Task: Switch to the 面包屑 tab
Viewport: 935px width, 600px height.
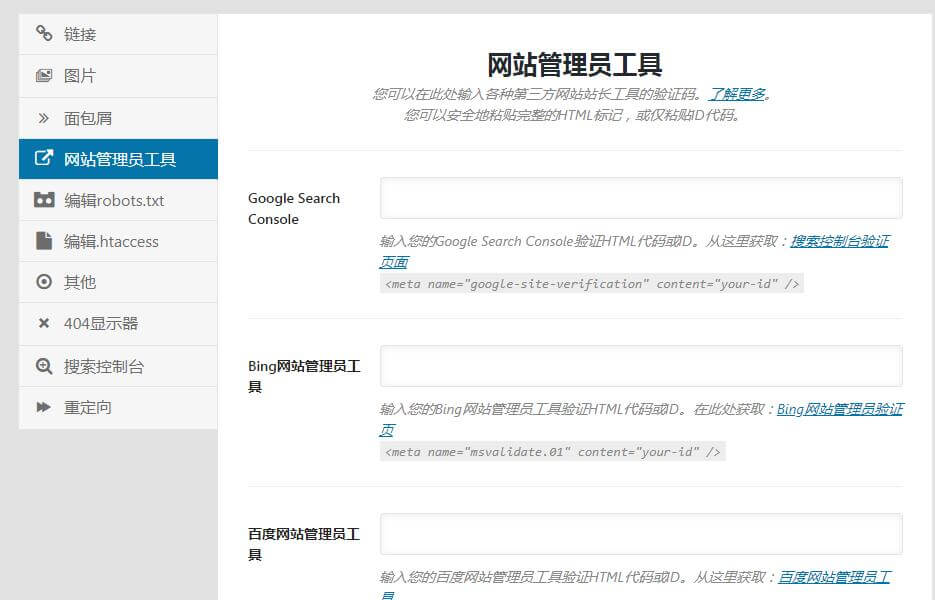Action: click(x=88, y=118)
